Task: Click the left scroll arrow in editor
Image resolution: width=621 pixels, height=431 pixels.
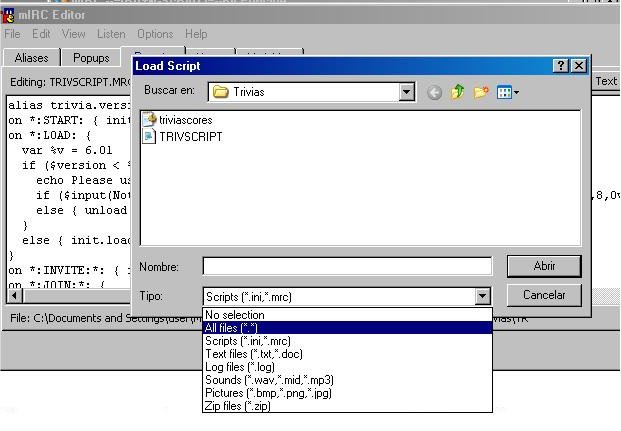Action: (15, 296)
